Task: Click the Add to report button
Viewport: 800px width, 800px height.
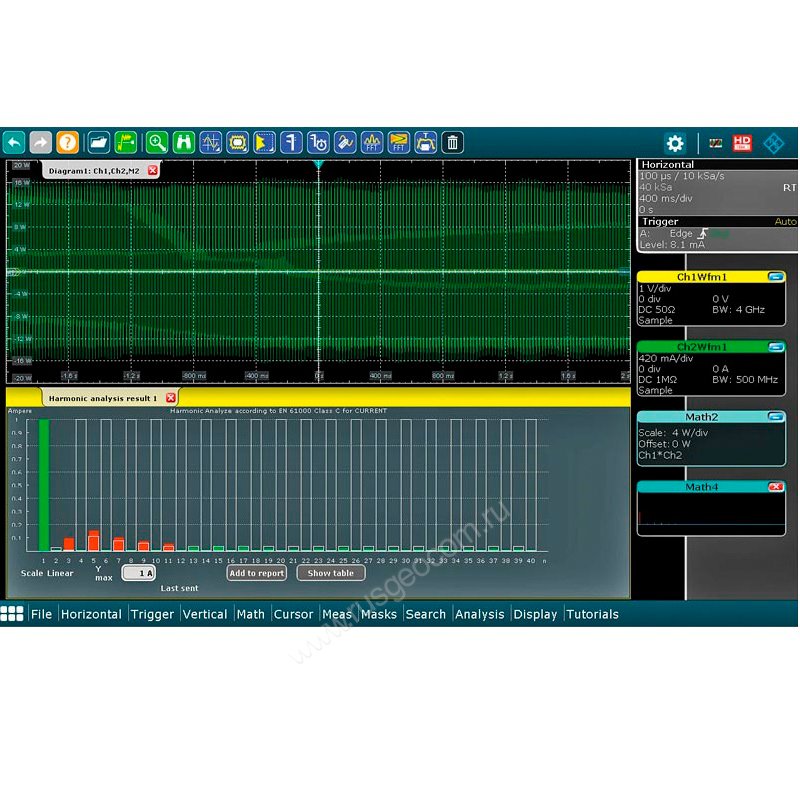Action: [256, 573]
